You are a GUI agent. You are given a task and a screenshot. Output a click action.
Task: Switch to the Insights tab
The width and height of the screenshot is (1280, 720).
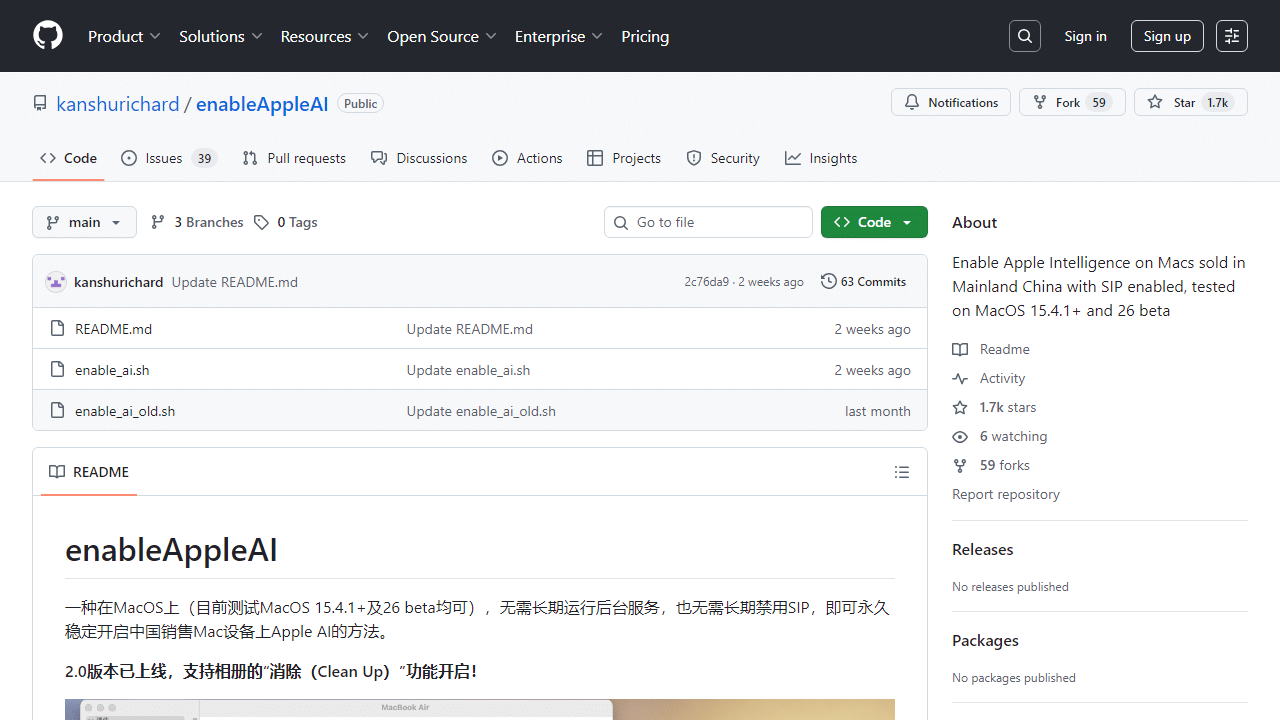pyautogui.click(x=821, y=158)
